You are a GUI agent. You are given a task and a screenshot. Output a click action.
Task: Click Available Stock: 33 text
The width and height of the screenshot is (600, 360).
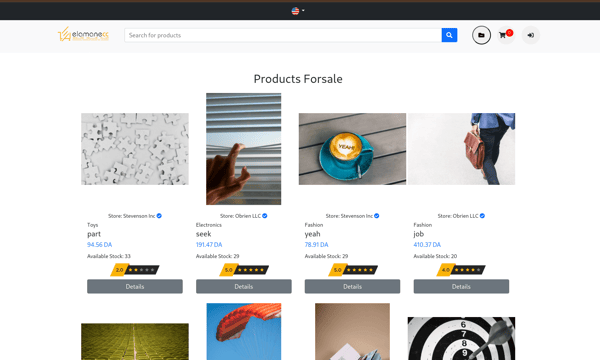109,256
